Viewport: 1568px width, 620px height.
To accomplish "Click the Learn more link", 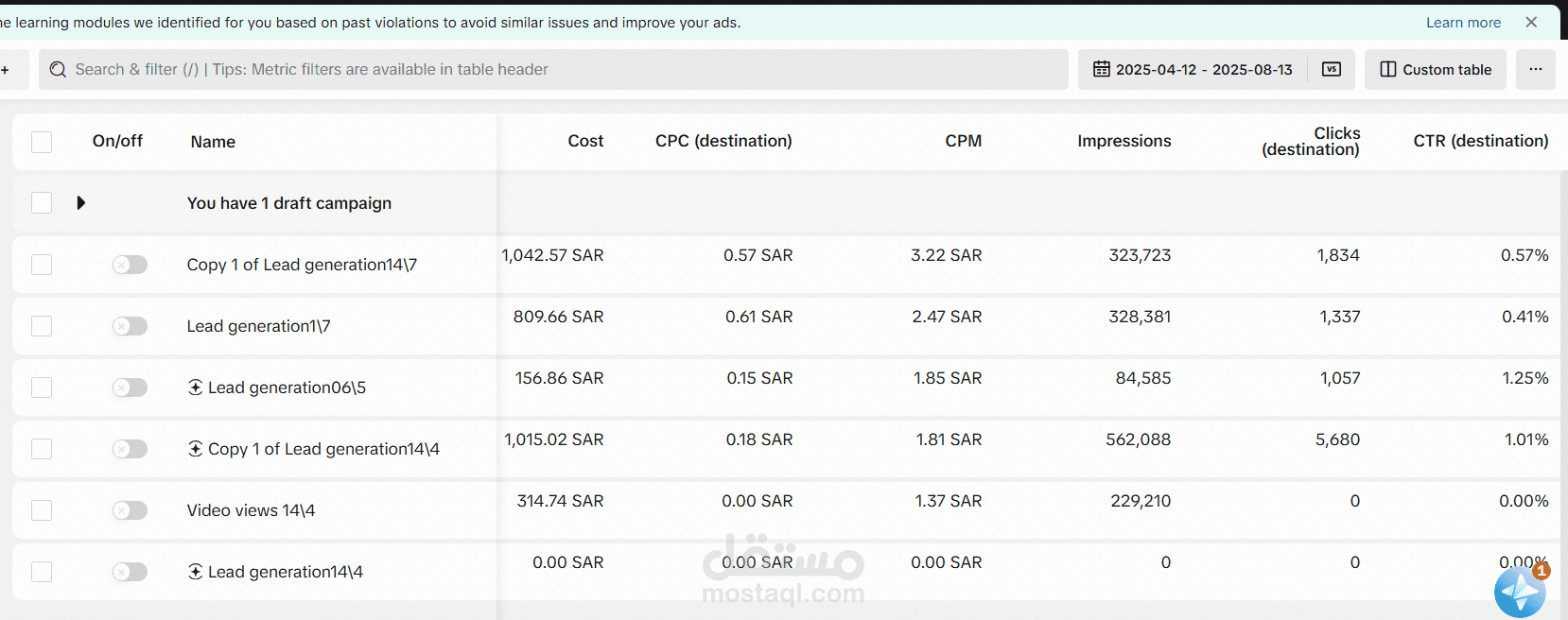I will pyautogui.click(x=1463, y=23).
